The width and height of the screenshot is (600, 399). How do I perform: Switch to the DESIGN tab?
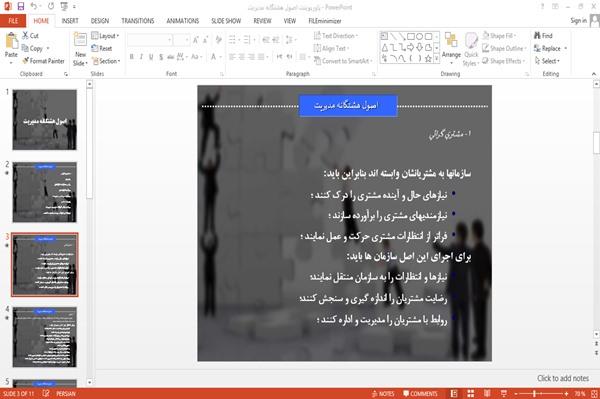(x=100, y=21)
